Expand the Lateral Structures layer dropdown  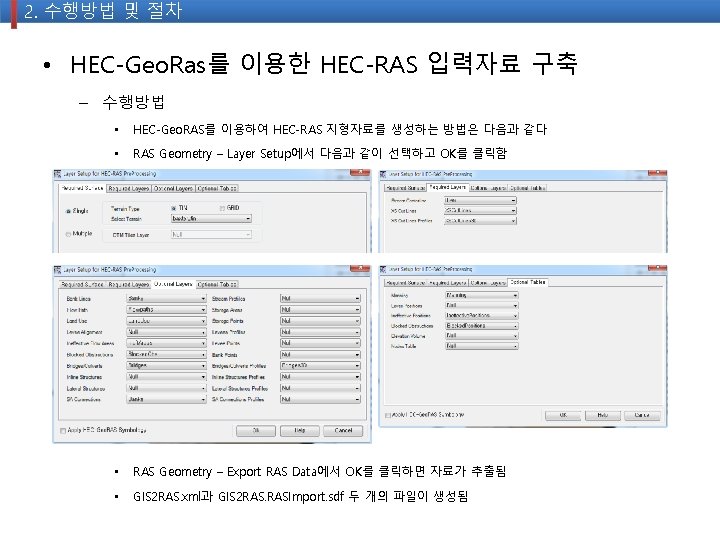pos(166,388)
